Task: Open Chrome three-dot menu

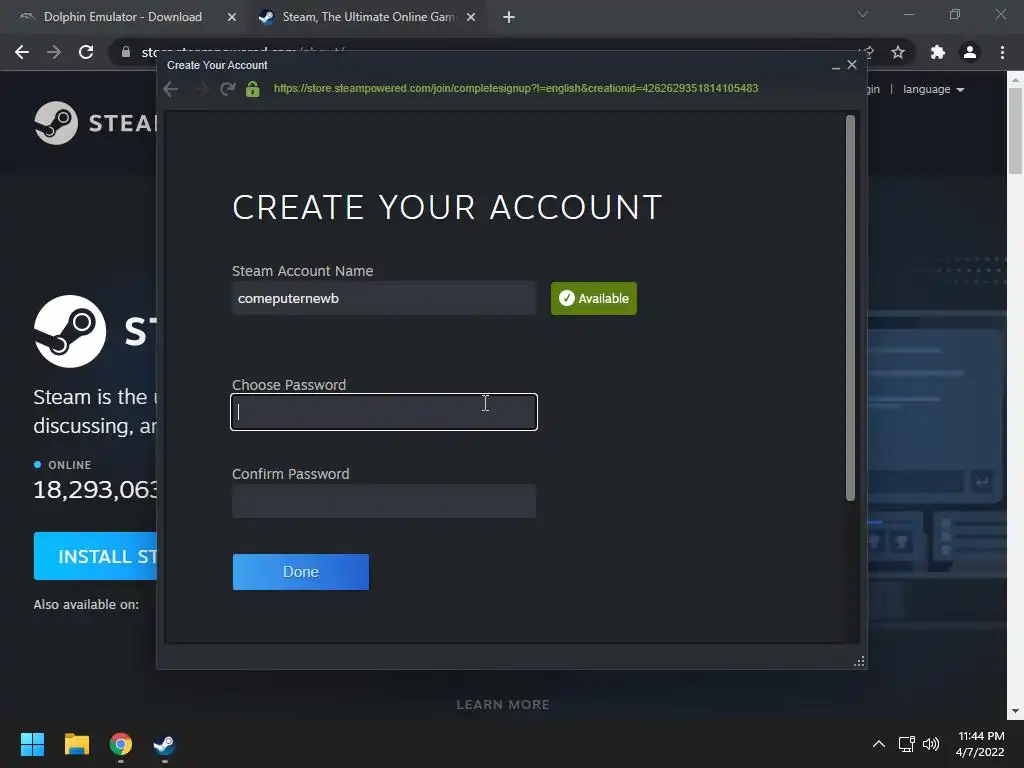Action: [x=1002, y=52]
